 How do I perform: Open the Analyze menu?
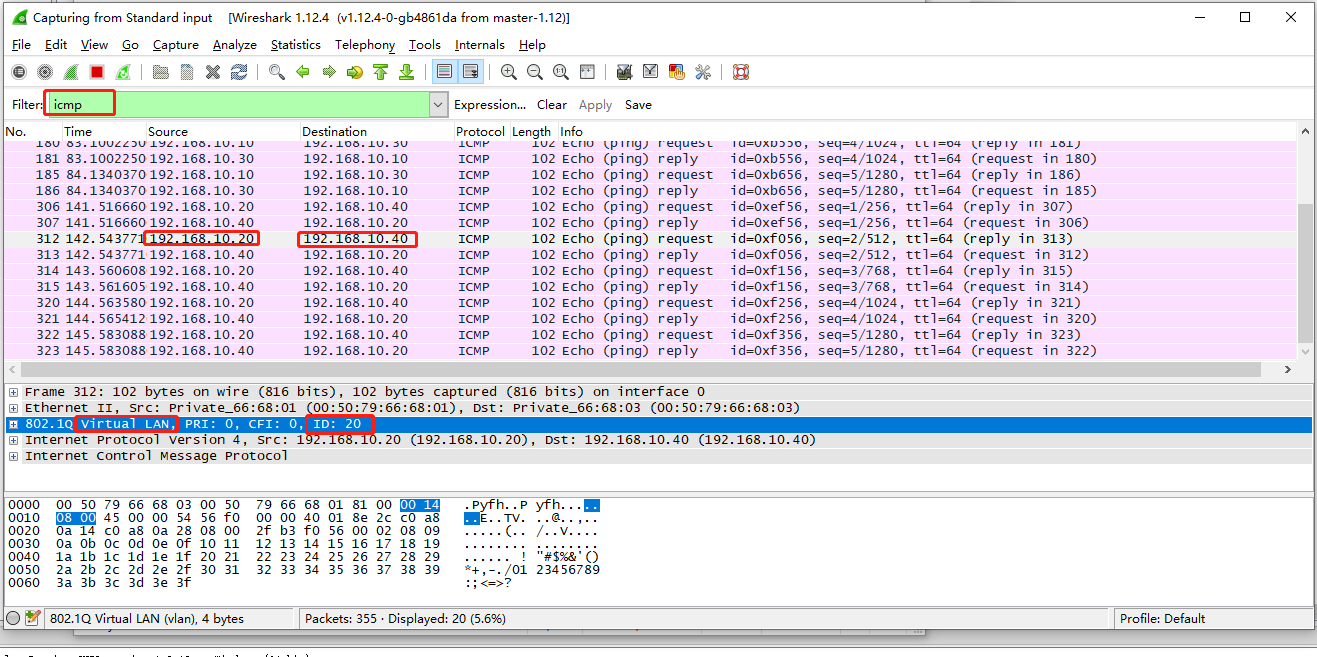(235, 45)
